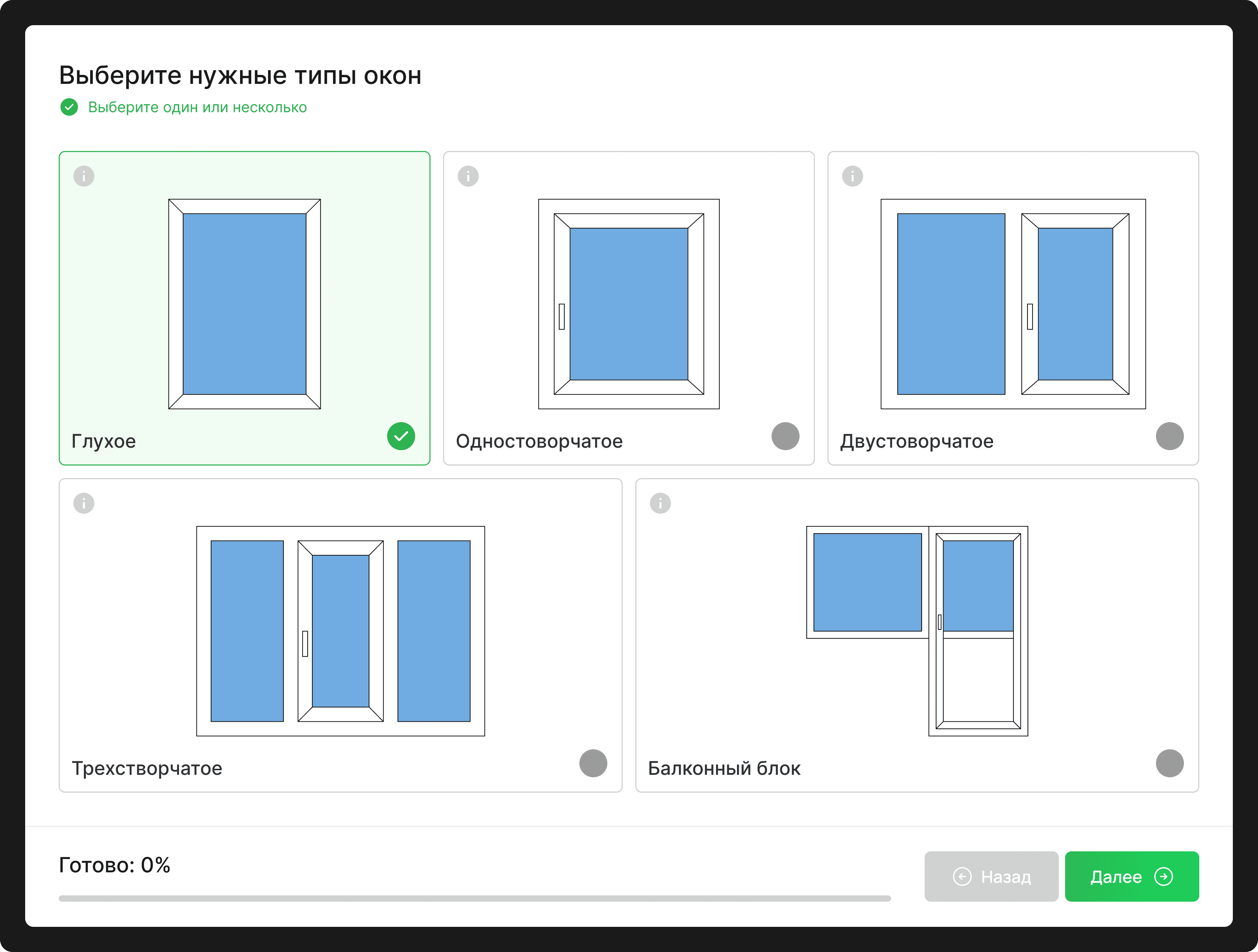Click the single-sash window illustration
Viewport: 1258px width, 952px height.
click(628, 304)
